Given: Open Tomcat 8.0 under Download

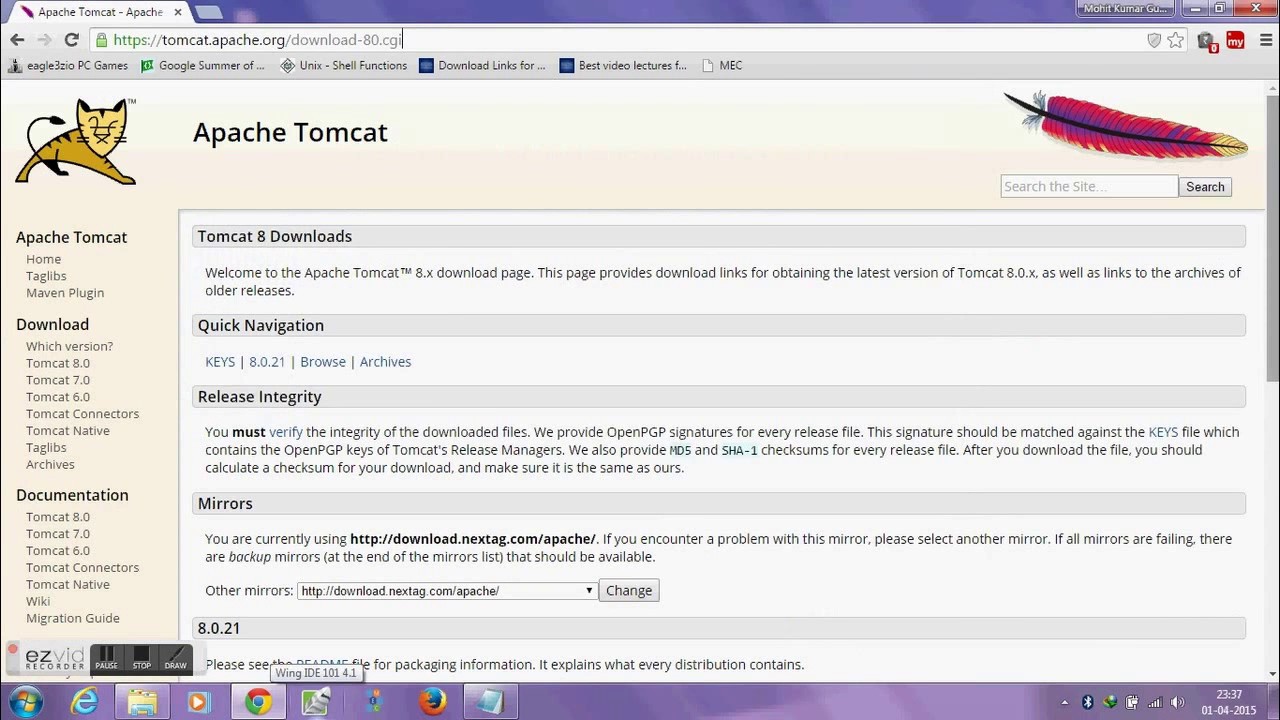Looking at the screenshot, I should click(x=58, y=363).
